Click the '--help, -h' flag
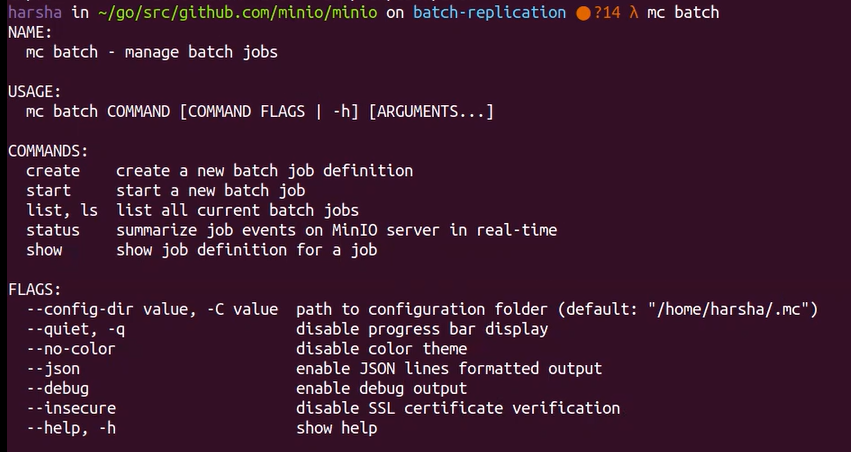This screenshot has width=851, height=452. pyautogui.click(x=71, y=428)
